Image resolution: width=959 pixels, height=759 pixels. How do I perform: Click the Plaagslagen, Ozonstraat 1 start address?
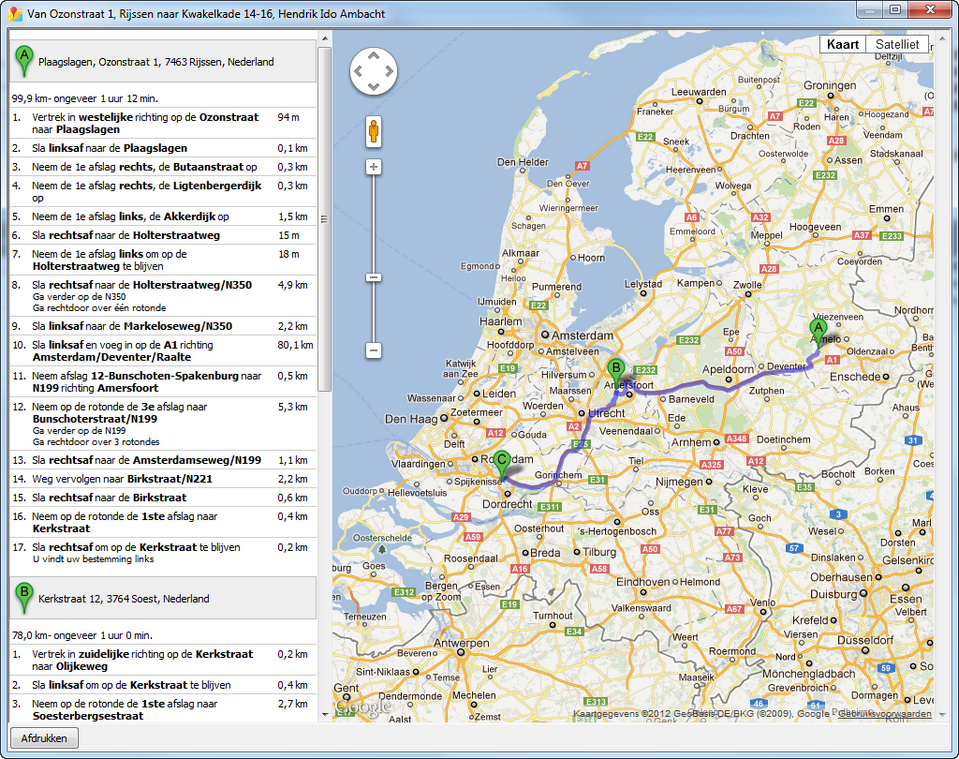pyautogui.click(x=156, y=62)
